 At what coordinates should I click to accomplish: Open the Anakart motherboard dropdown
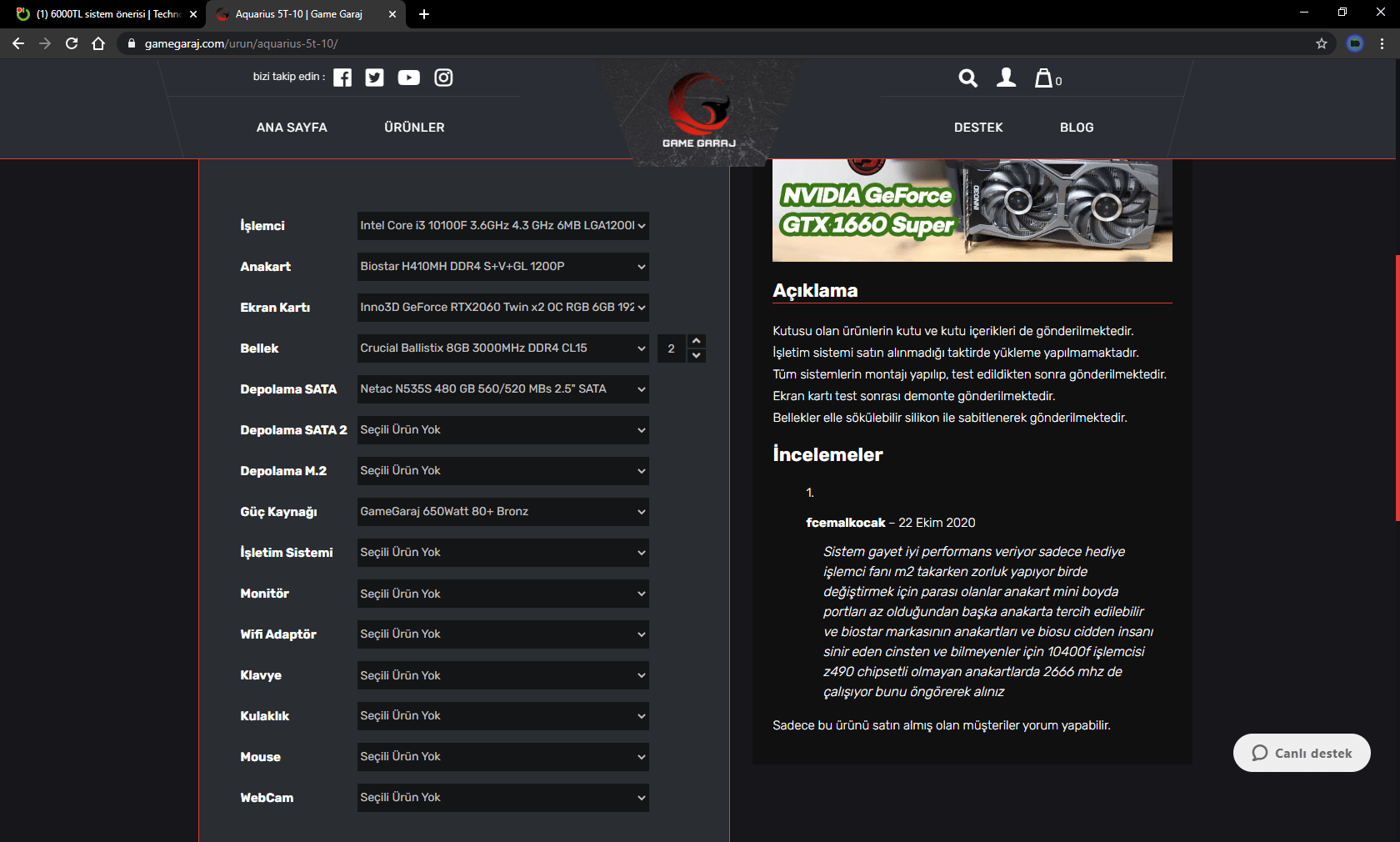[503, 267]
